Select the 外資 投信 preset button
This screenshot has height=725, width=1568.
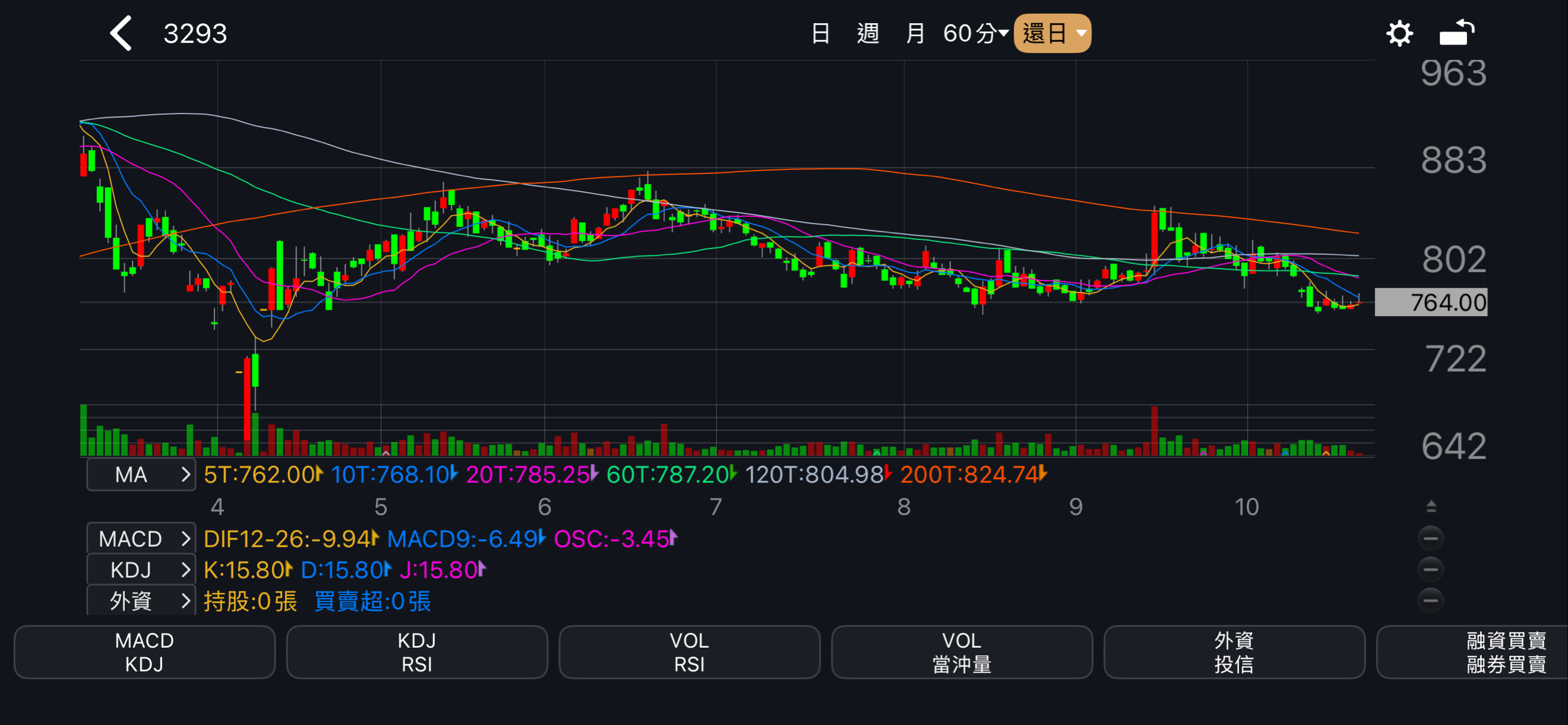click(x=1234, y=652)
